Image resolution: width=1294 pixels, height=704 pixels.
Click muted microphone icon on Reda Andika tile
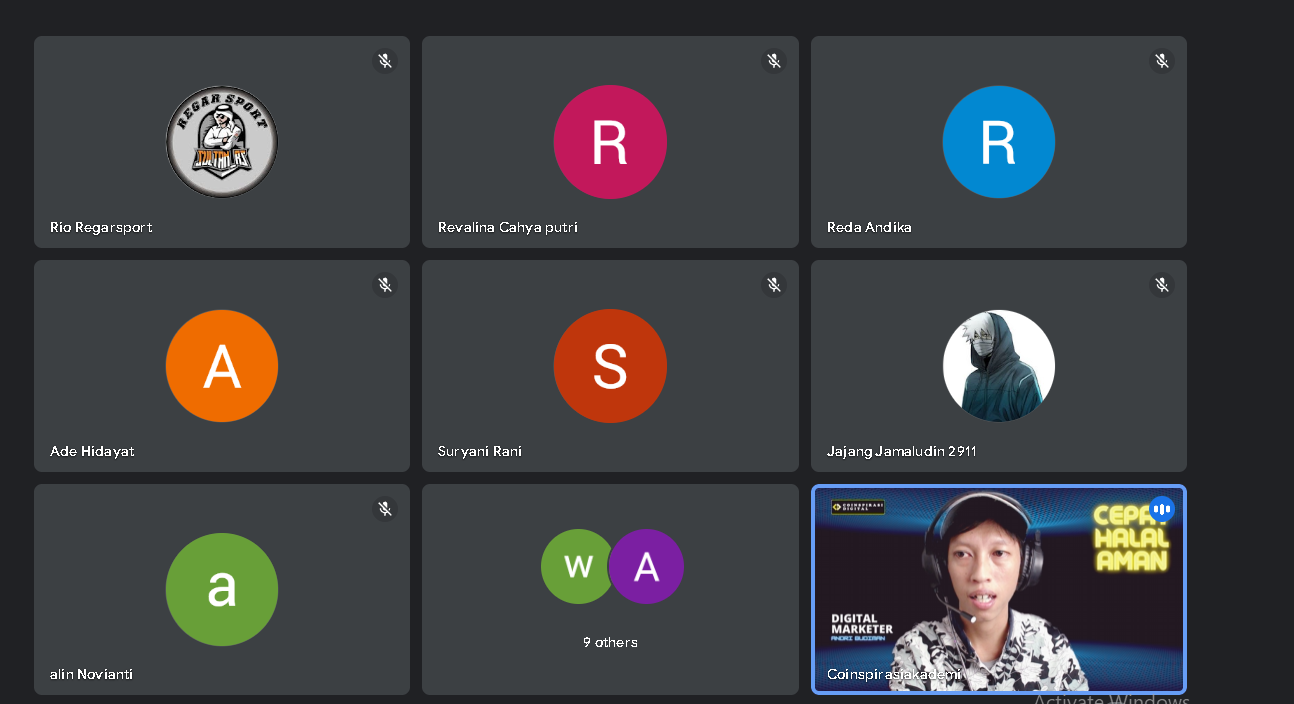1161,61
